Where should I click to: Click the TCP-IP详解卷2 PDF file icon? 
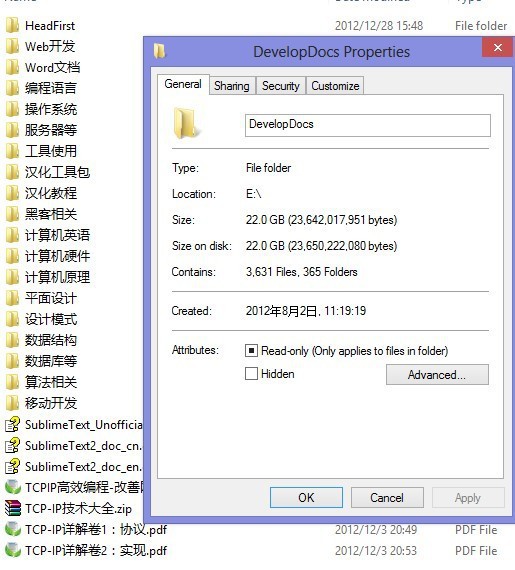click(13, 550)
